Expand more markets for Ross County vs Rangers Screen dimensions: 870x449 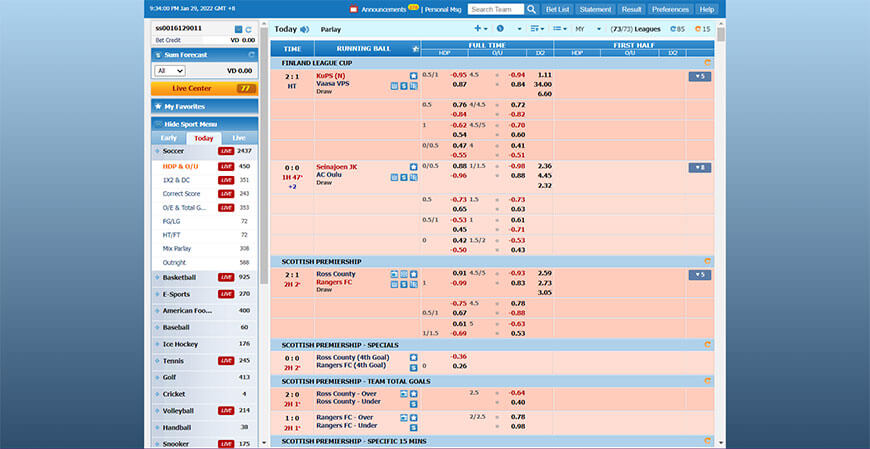coord(700,275)
